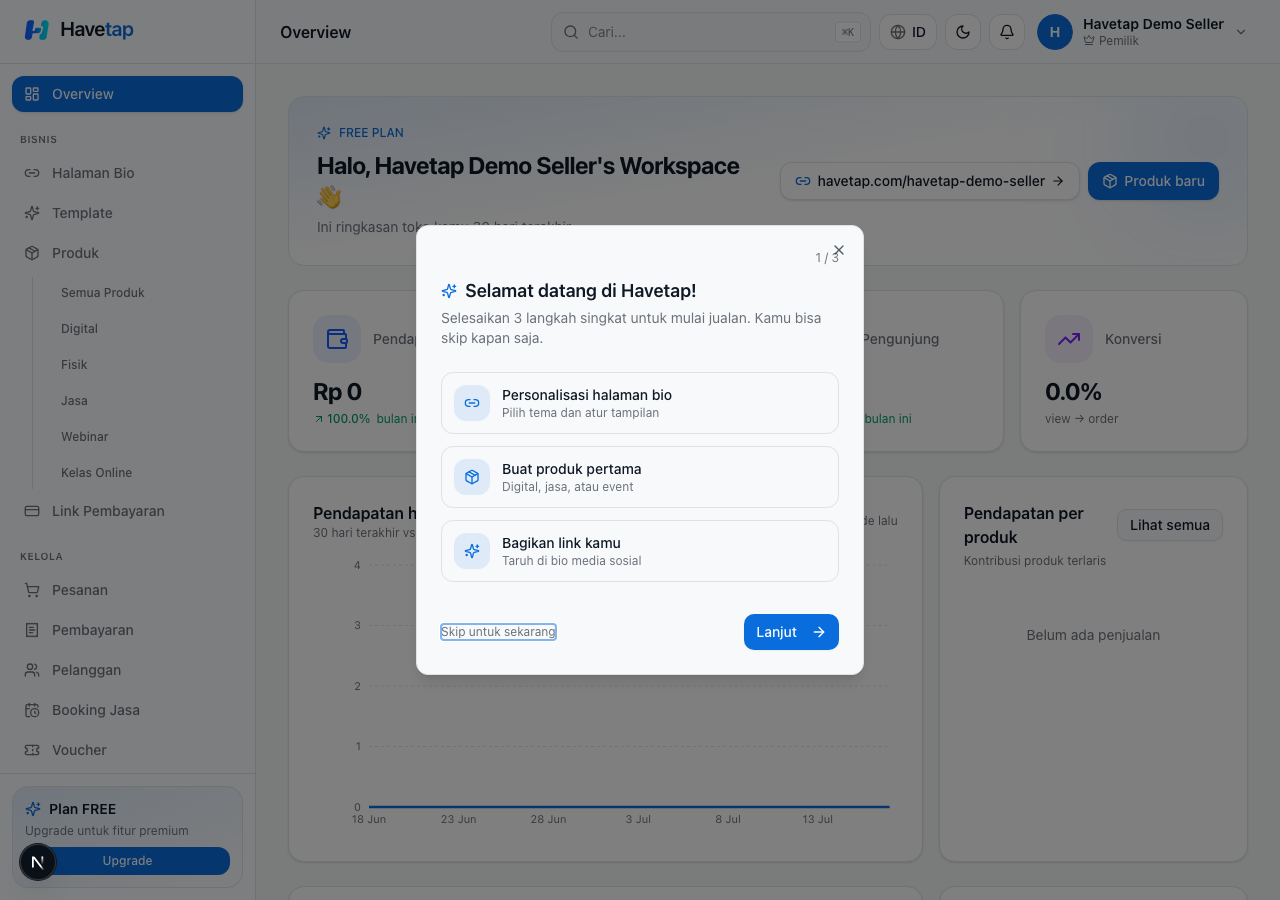The height and width of the screenshot is (900, 1280).
Task: Click the FREE PLAN label
Action: point(371,133)
